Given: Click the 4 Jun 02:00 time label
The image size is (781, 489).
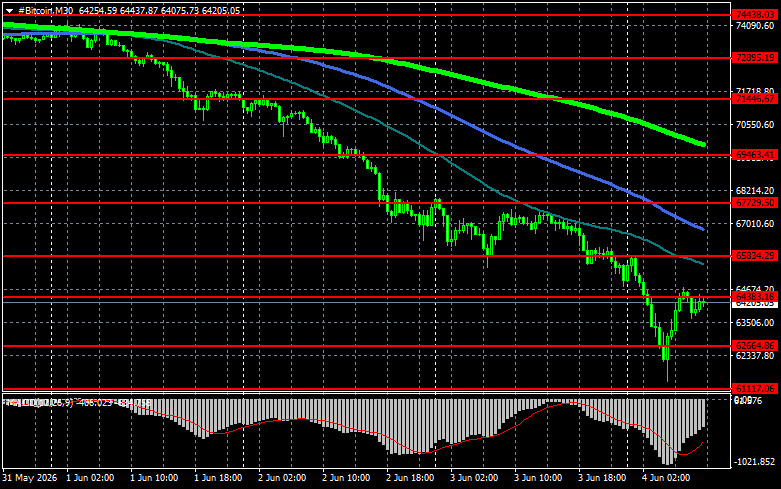Looking at the screenshot, I should pos(666,478).
